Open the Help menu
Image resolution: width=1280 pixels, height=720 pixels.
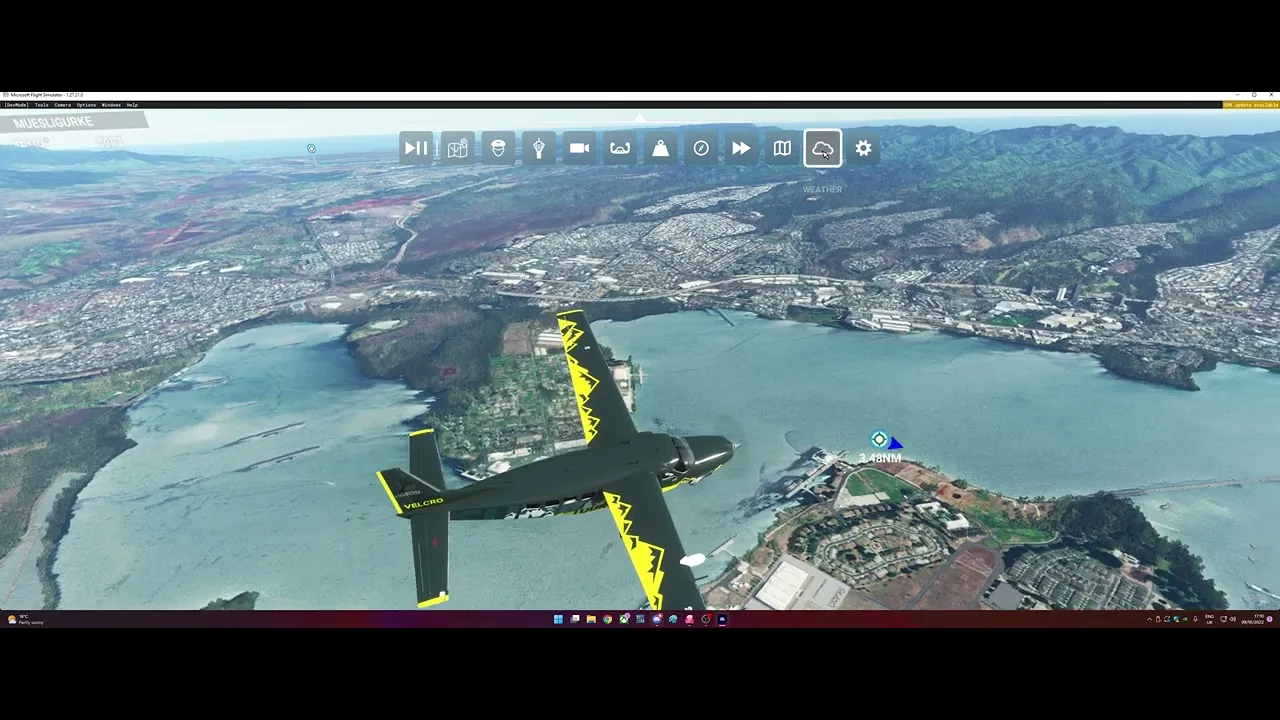(132, 105)
